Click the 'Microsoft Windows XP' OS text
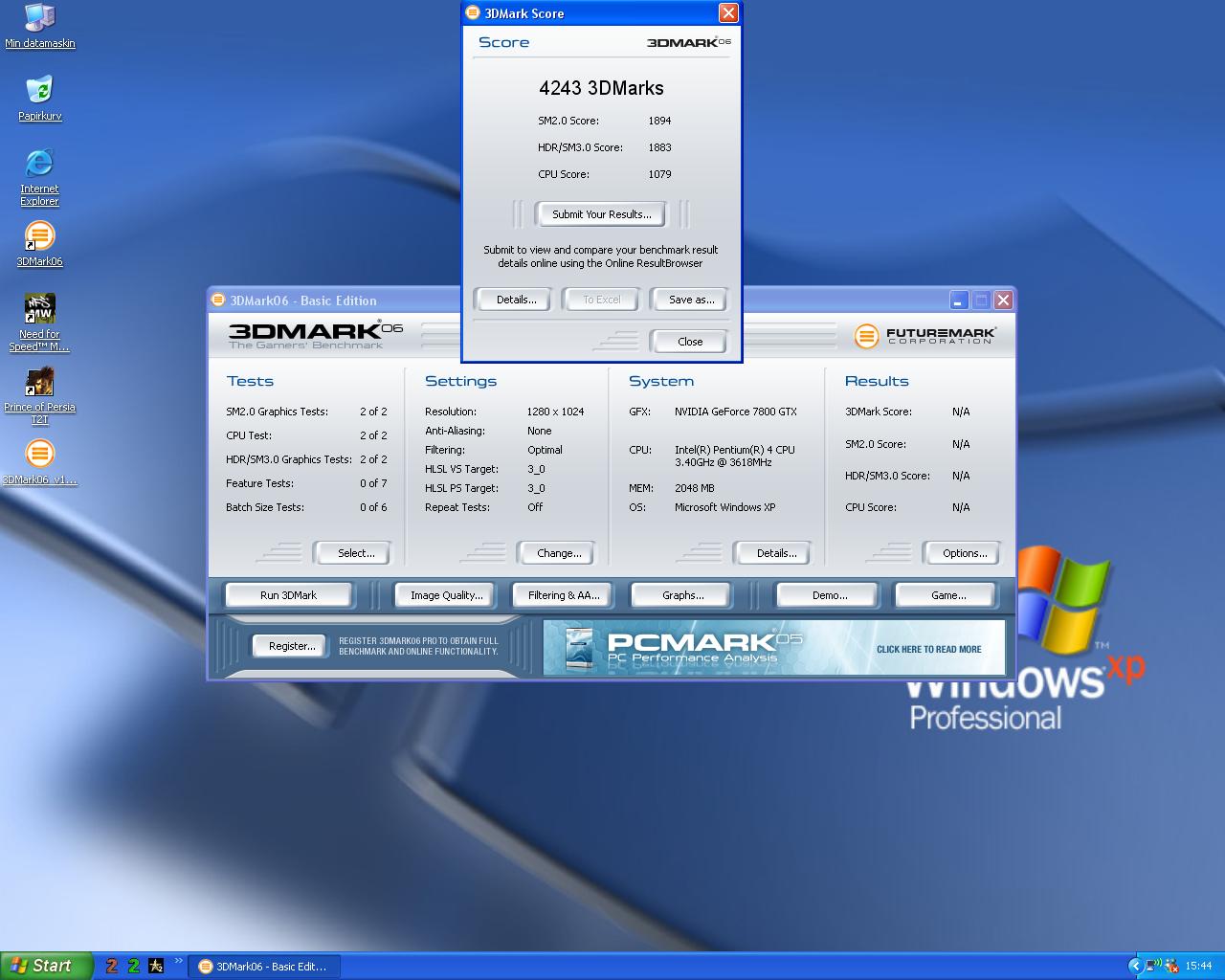The width and height of the screenshot is (1225, 980). [724, 507]
